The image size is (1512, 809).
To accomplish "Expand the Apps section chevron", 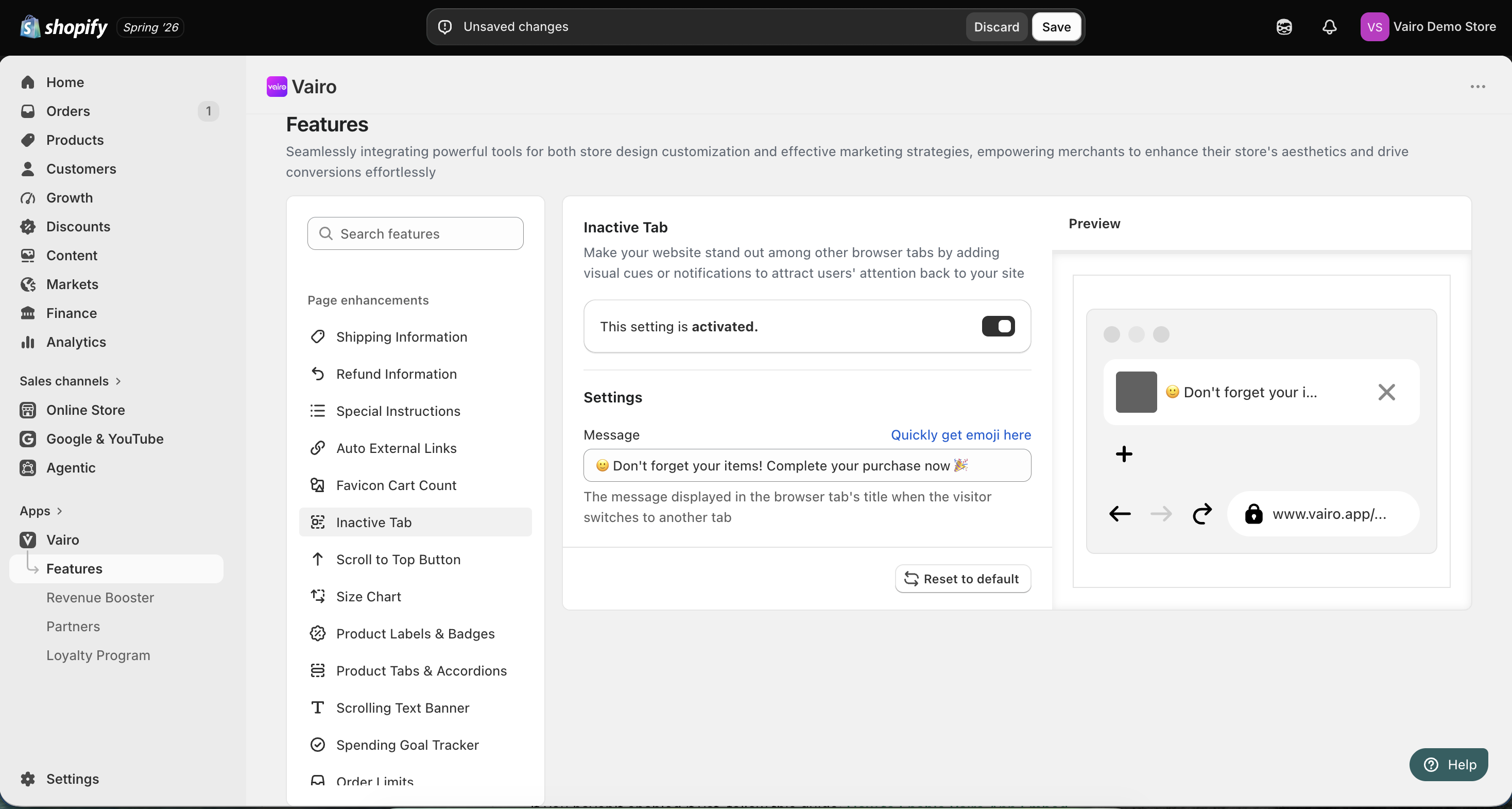I will click(x=59, y=511).
